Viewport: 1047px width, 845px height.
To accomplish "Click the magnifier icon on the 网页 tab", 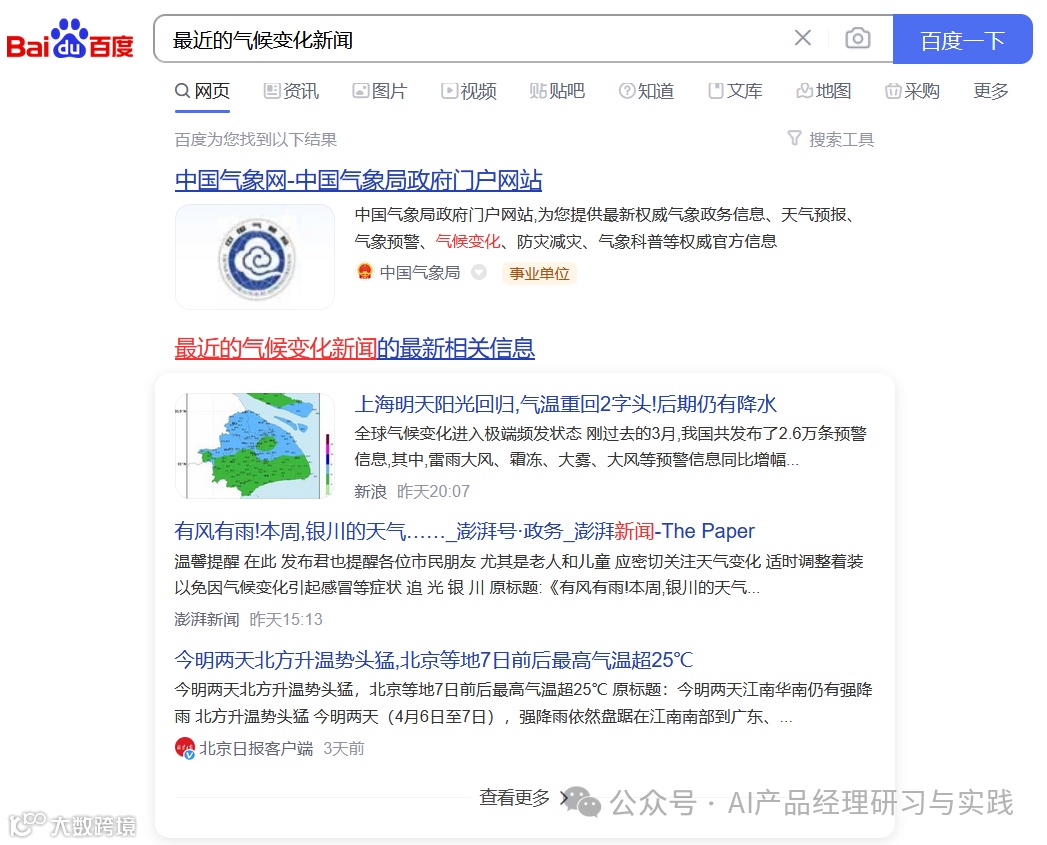I will tap(182, 90).
